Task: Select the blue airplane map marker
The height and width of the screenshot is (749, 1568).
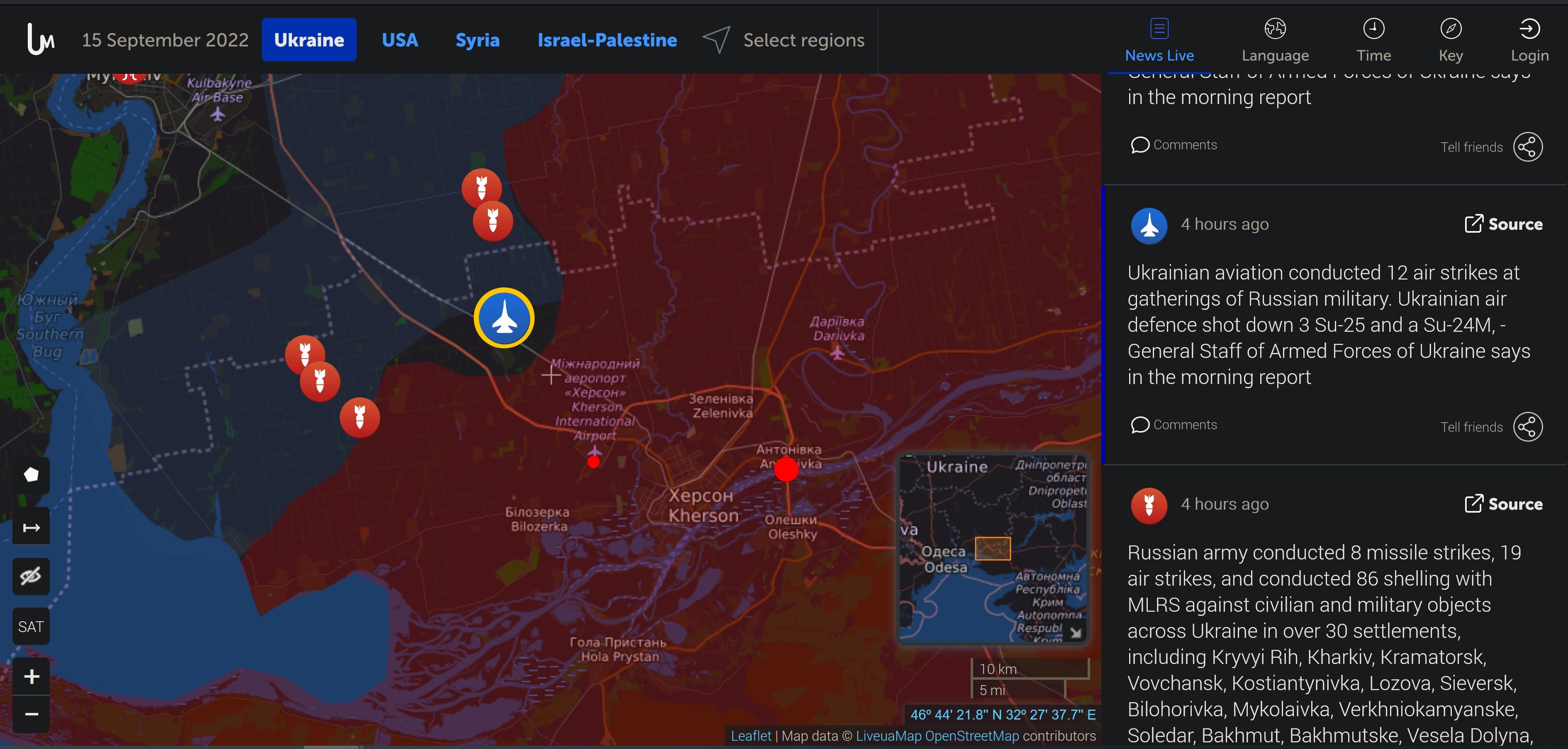Action: pyautogui.click(x=504, y=318)
